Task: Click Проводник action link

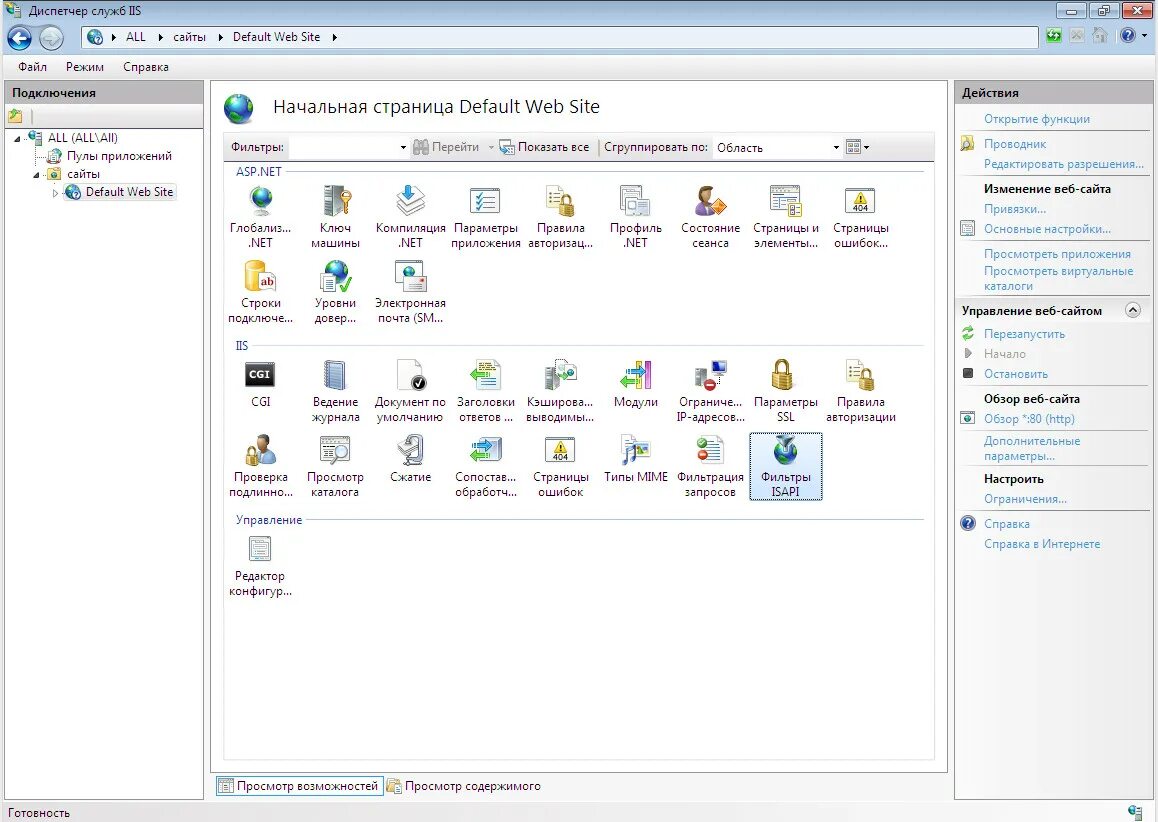Action: pyautogui.click(x=1015, y=144)
